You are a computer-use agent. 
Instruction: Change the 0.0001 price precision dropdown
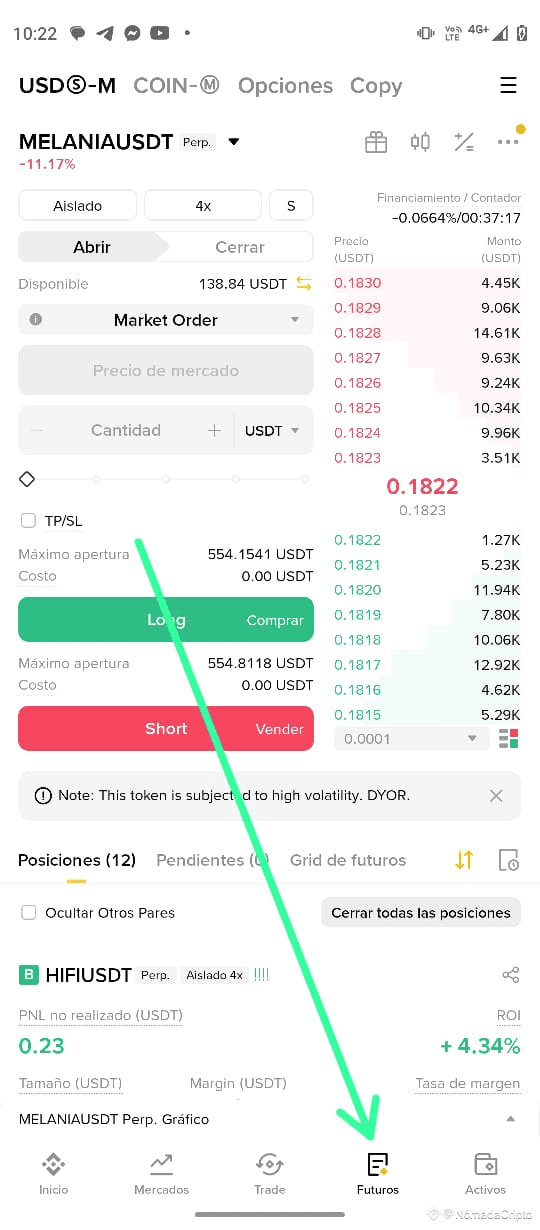411,738
